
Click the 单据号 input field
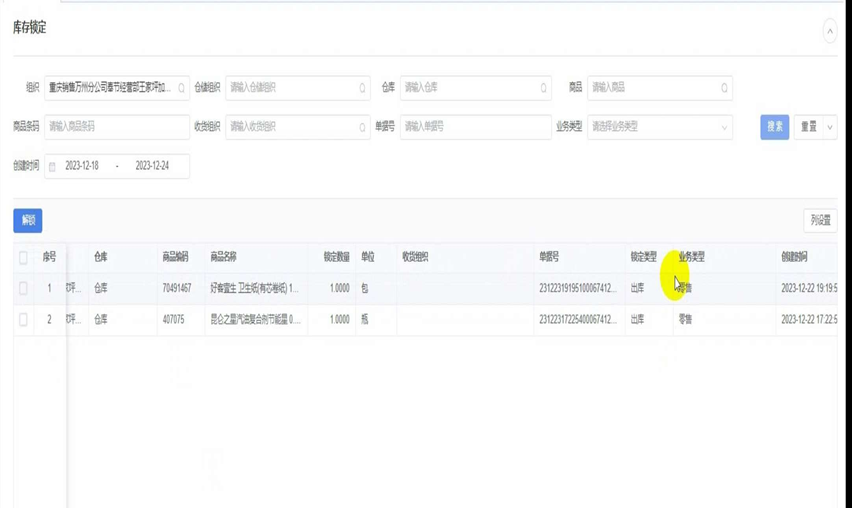pos(475,127)
